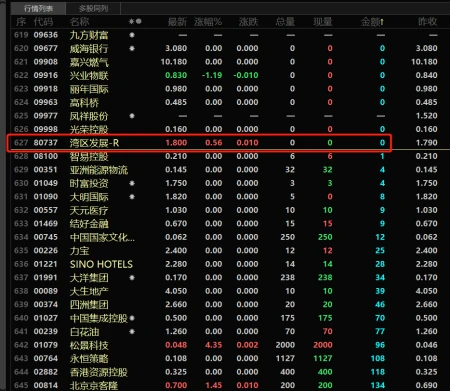Screen dimensions: 450x391
Task: Select the 四洲集团 stock name
Action: [x=89, y=305]
